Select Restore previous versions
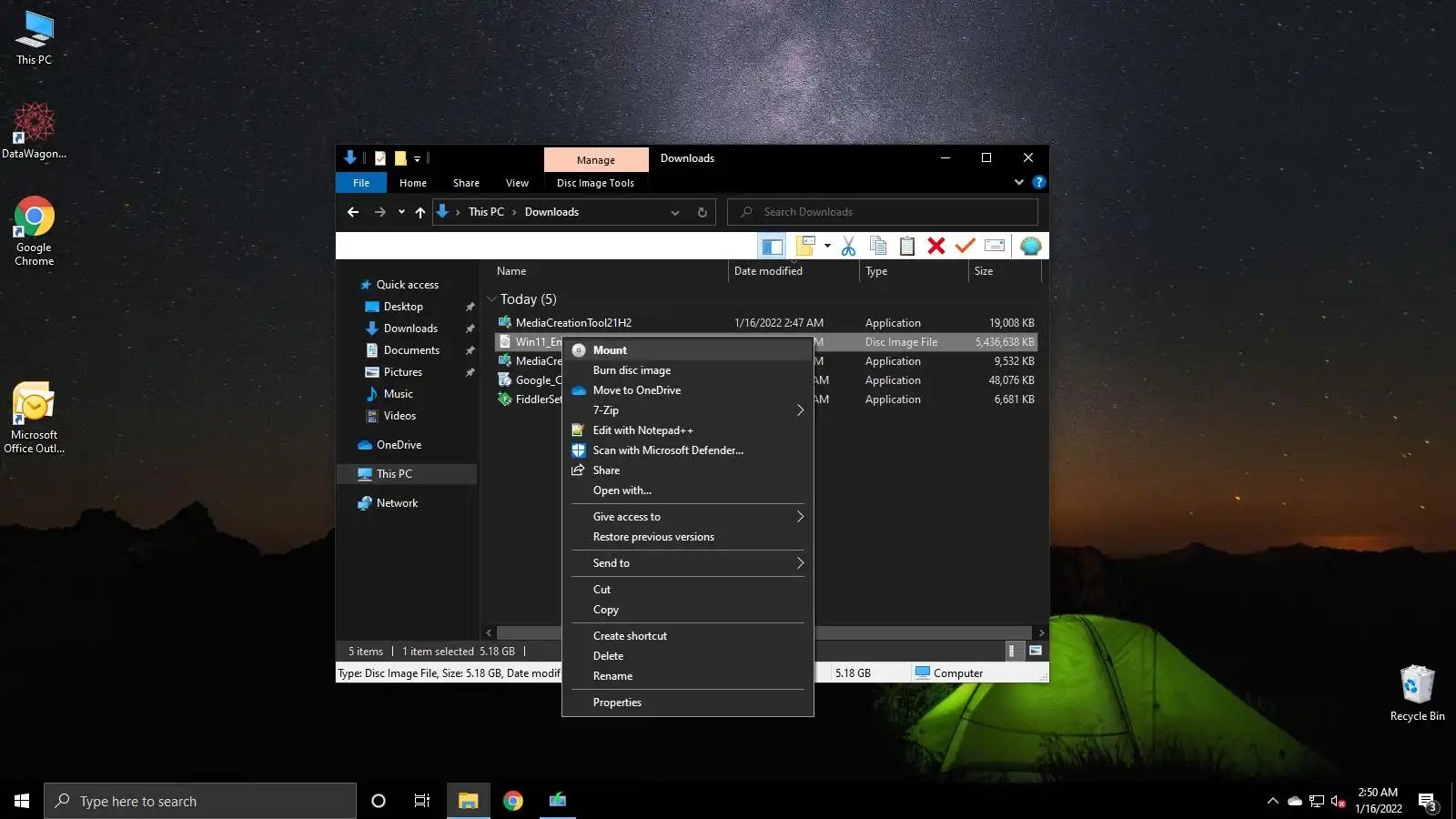The height and width of the screenshot is (819, 1456). (x=687, y=537)
